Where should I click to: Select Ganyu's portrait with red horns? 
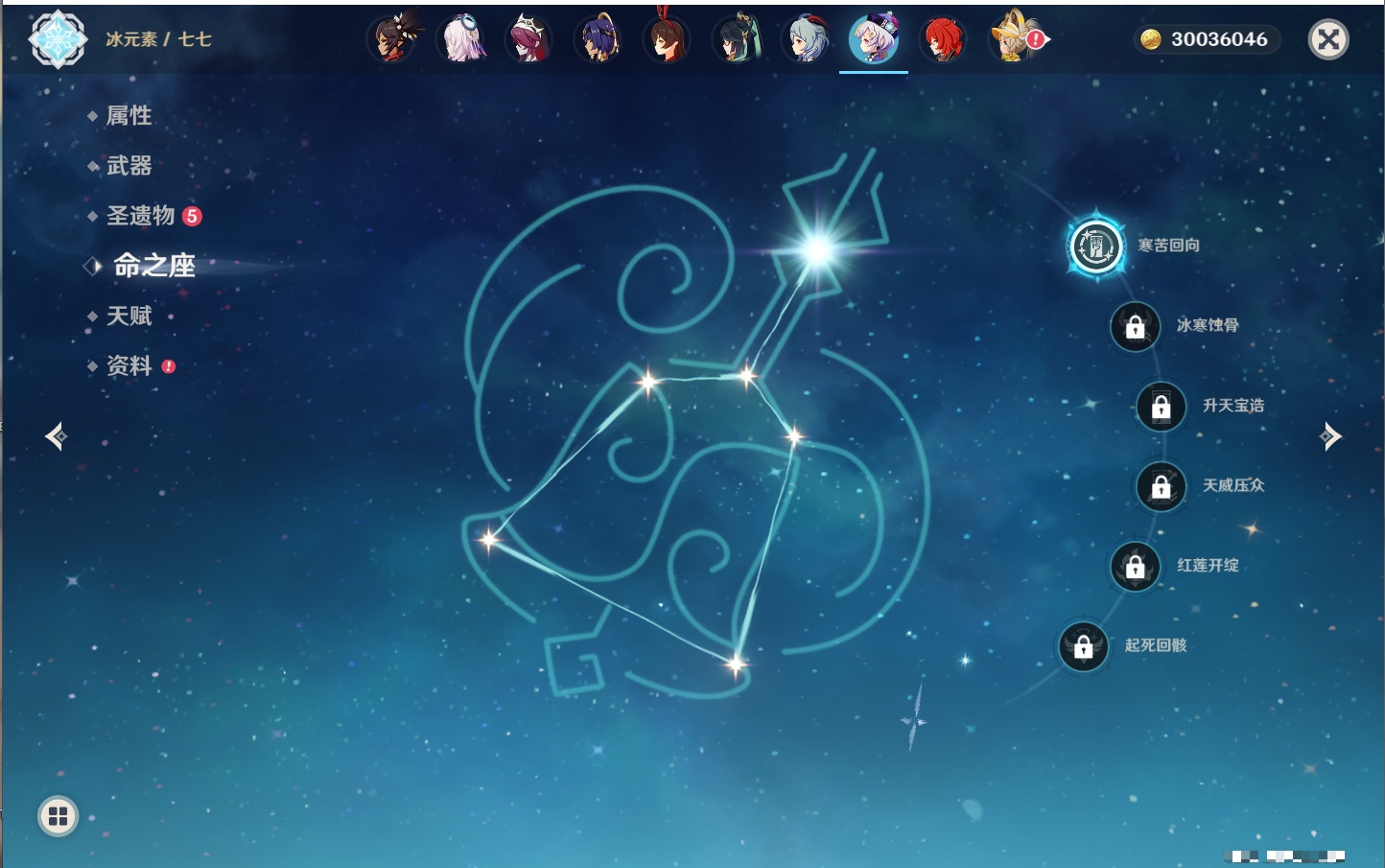806,39
